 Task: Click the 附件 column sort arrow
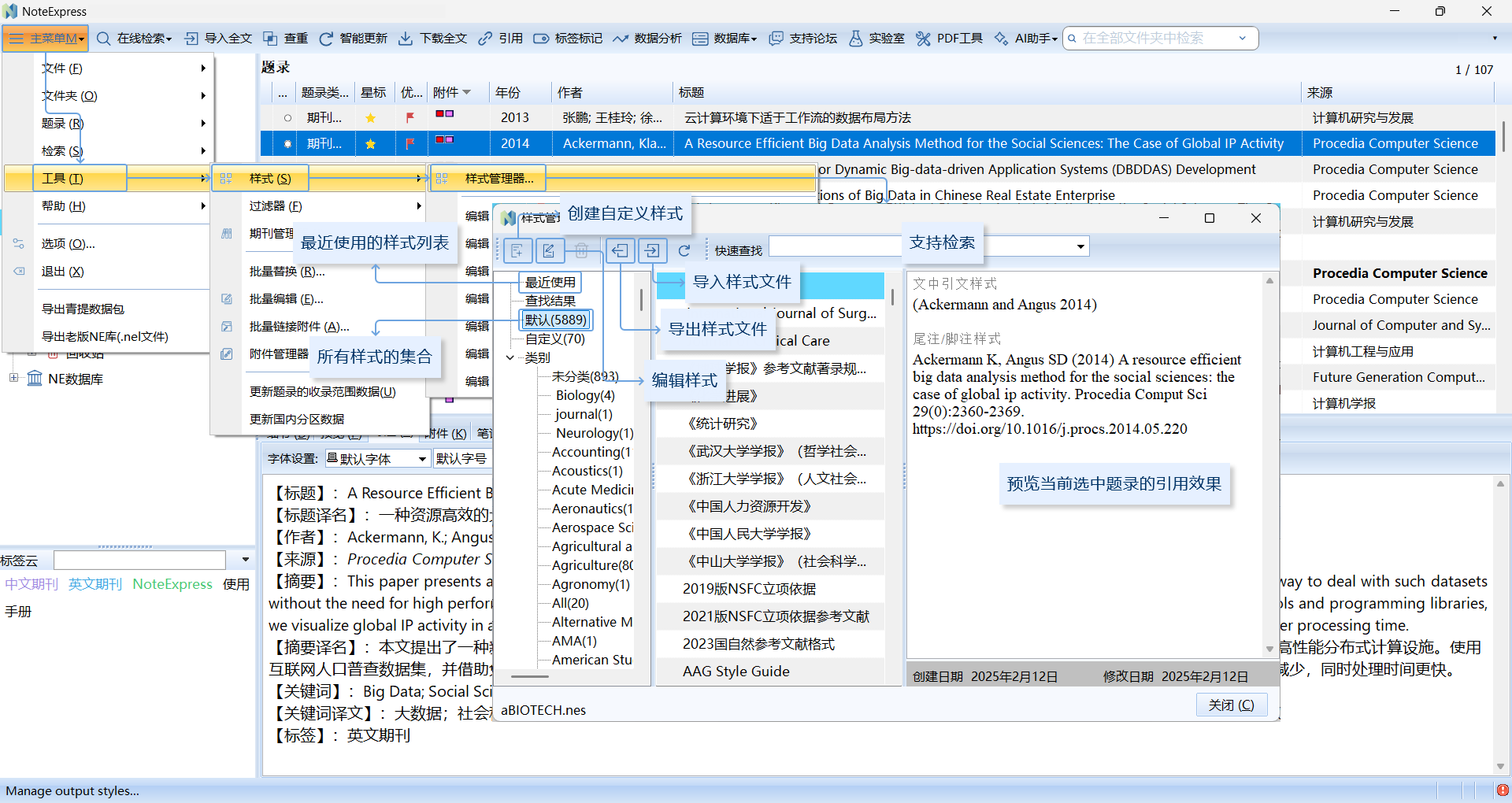(467, 93)
